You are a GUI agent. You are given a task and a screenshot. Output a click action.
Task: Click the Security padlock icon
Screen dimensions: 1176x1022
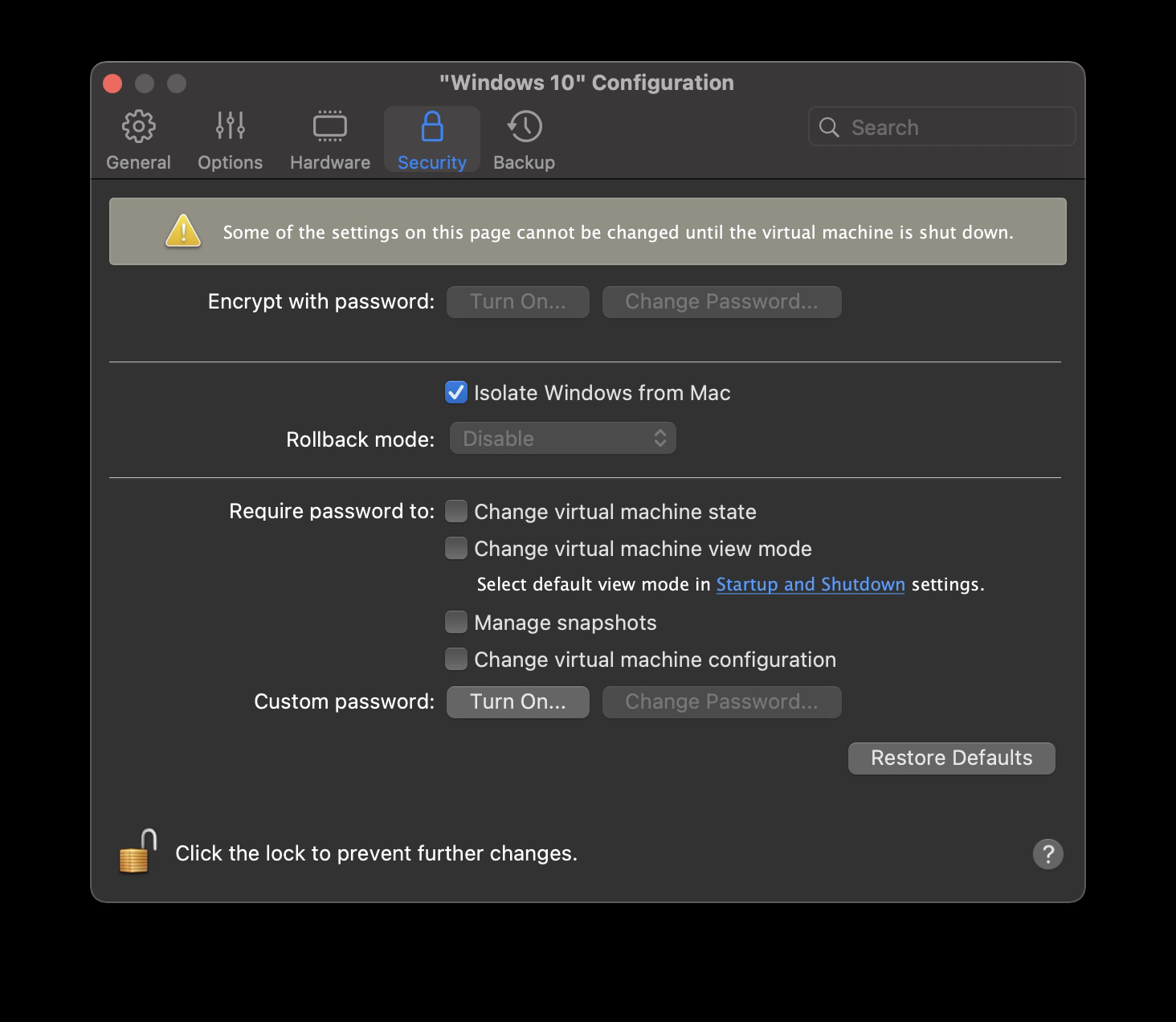tap(431, 126)
